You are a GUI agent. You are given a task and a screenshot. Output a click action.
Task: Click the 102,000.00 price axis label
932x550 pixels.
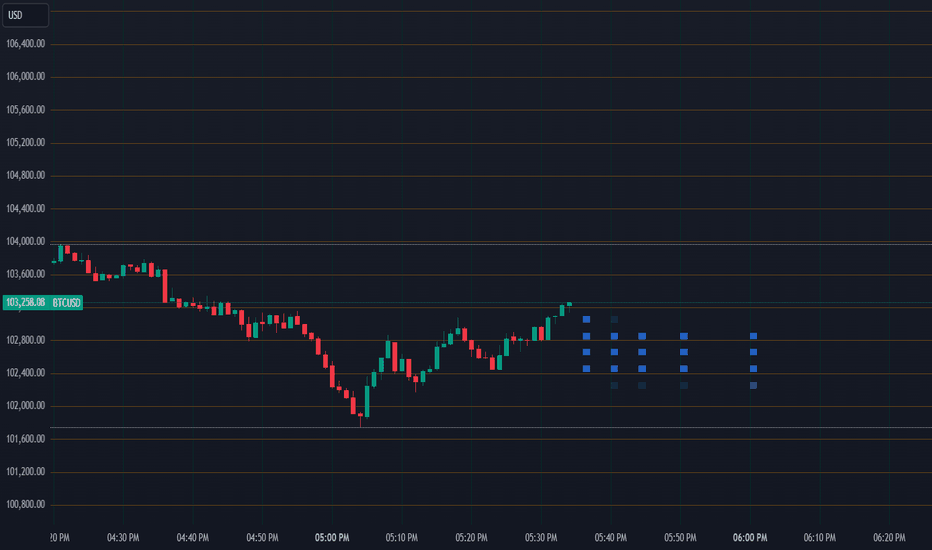coord(26,406)
